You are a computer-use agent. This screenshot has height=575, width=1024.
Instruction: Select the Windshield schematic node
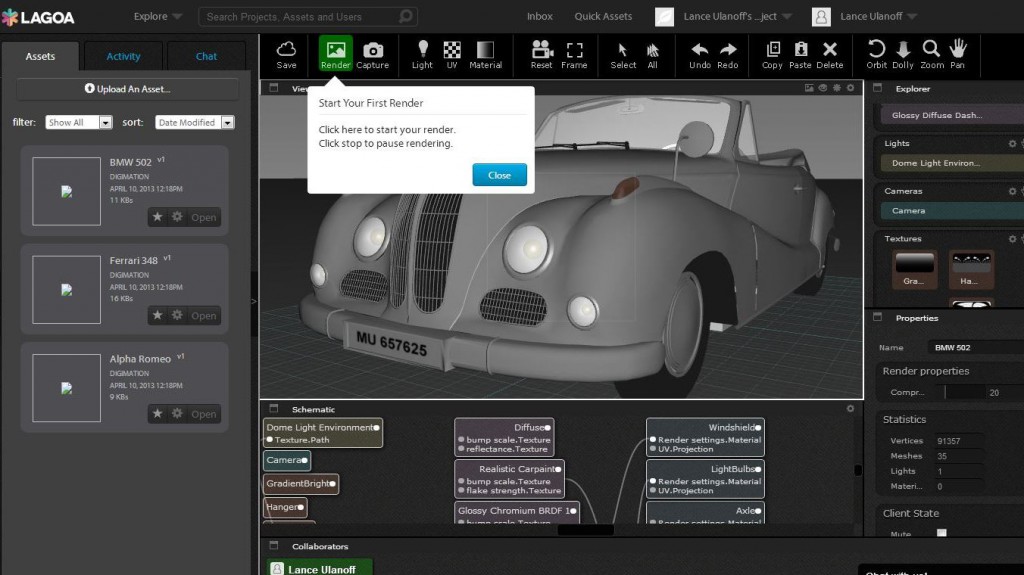pyautogui.click(x=705, y=437)
